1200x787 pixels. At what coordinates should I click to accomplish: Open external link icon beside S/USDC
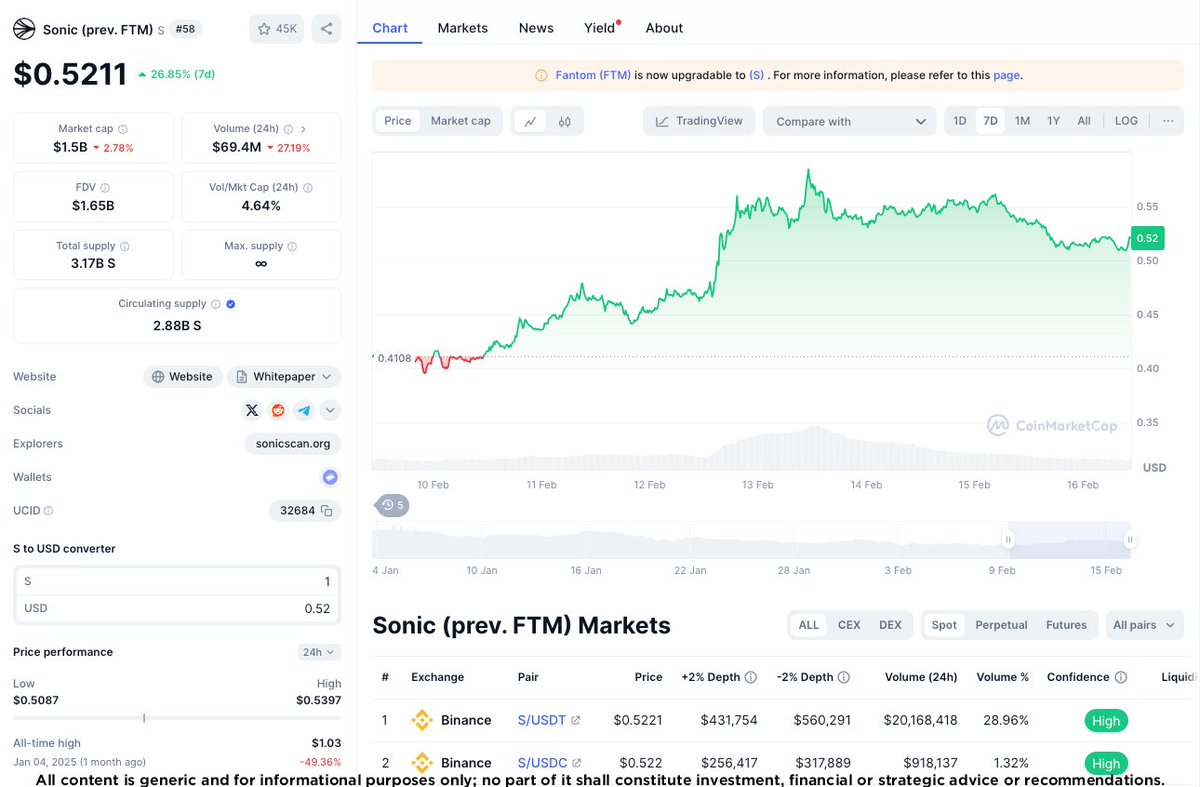click(x=577, y=763)
